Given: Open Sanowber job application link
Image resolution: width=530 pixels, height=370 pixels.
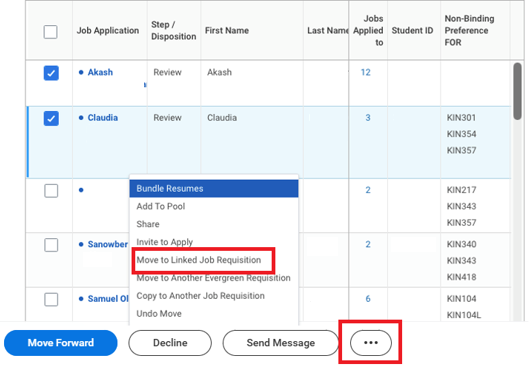Looking at the screenshot, I should coord(107,244).
